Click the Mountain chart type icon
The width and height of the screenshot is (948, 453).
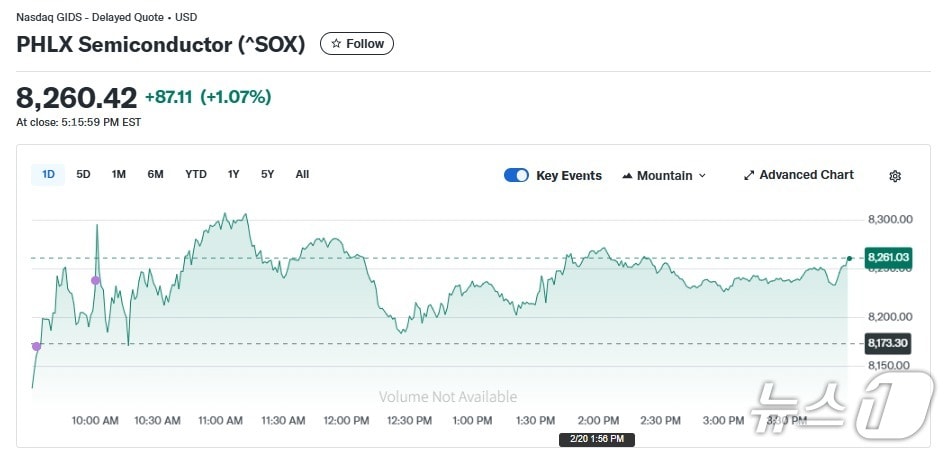[627, 176]
